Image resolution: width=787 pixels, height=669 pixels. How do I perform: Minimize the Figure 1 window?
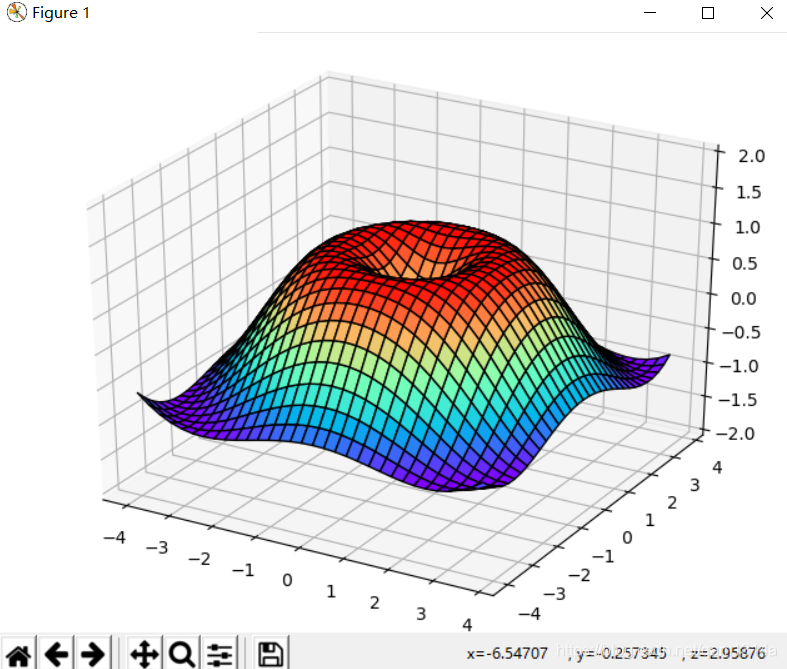tap(650, 13)
